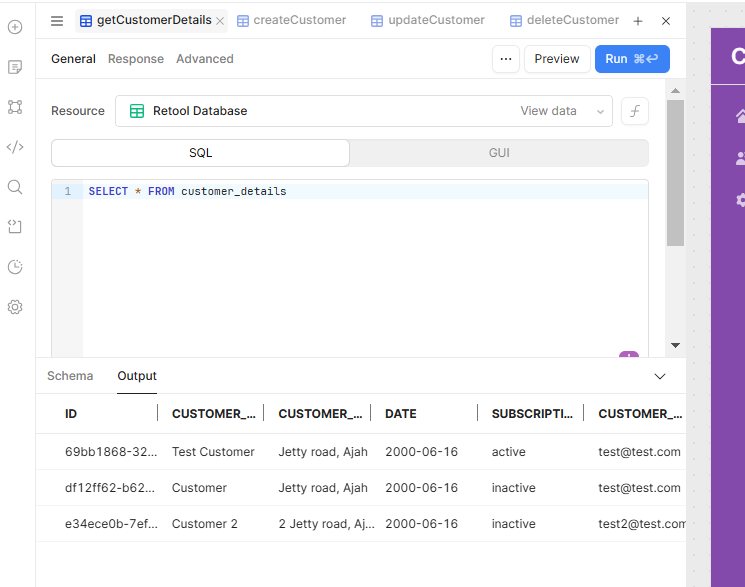Click the DATE column header
Viewport: 745px width, 587px height.
pyautogui.click(x=401, y=414)
